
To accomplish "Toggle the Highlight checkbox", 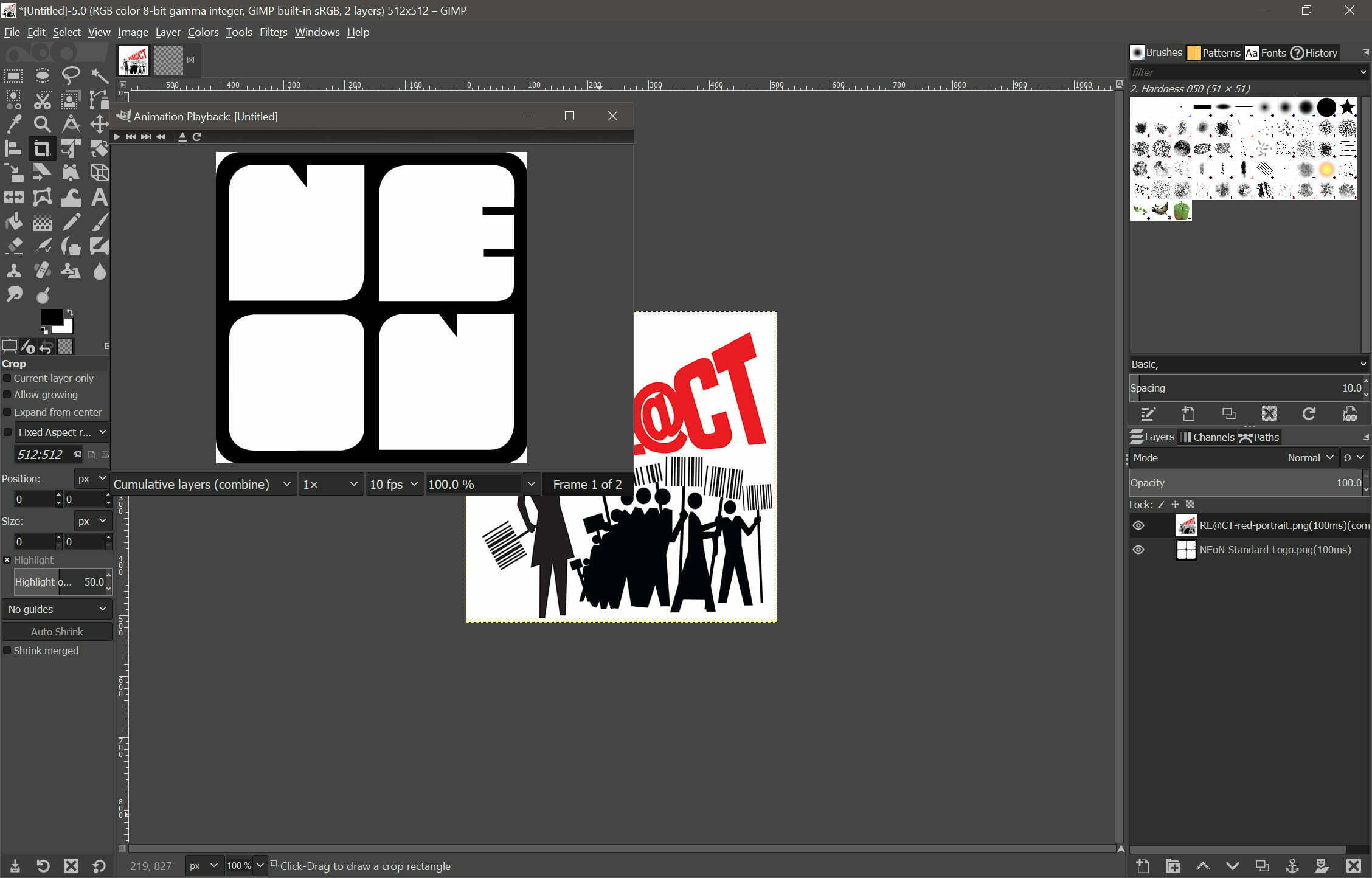I will [x=7, y=560].
